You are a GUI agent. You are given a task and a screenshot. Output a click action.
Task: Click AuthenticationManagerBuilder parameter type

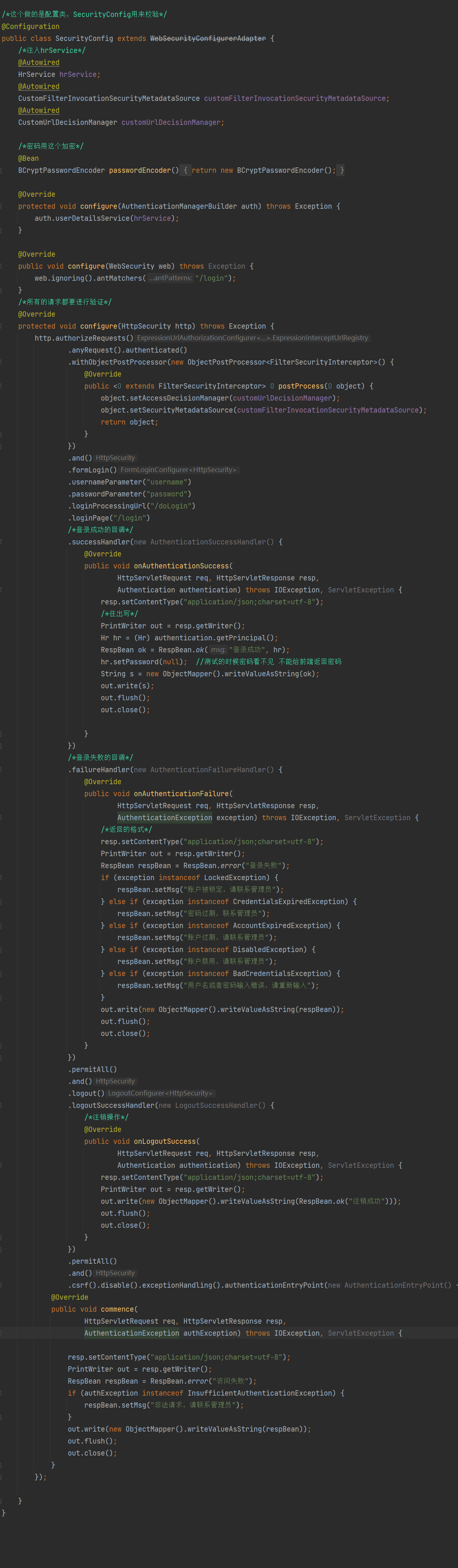179,206
